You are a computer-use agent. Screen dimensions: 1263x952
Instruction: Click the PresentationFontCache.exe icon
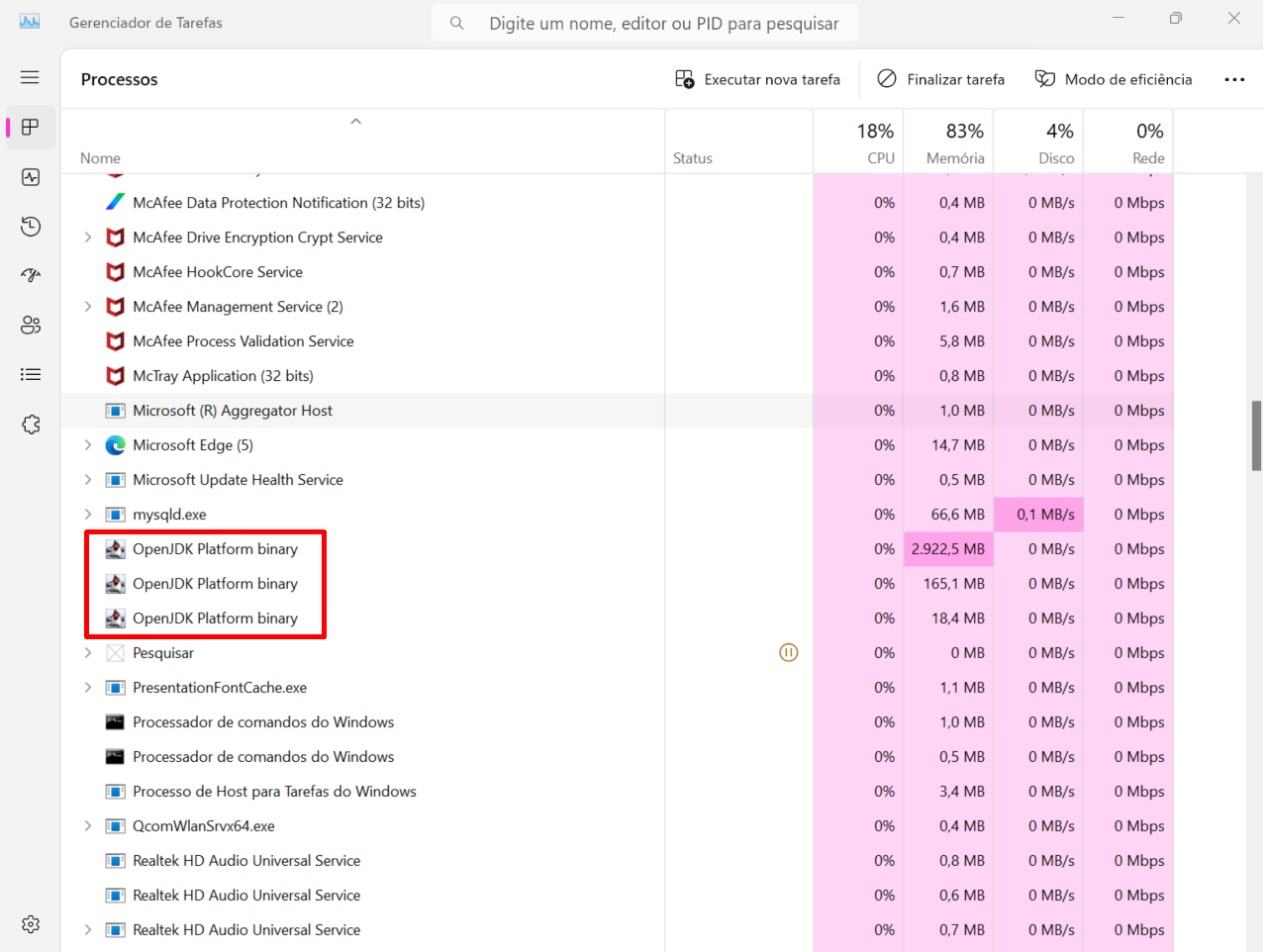tap(116, 688)
